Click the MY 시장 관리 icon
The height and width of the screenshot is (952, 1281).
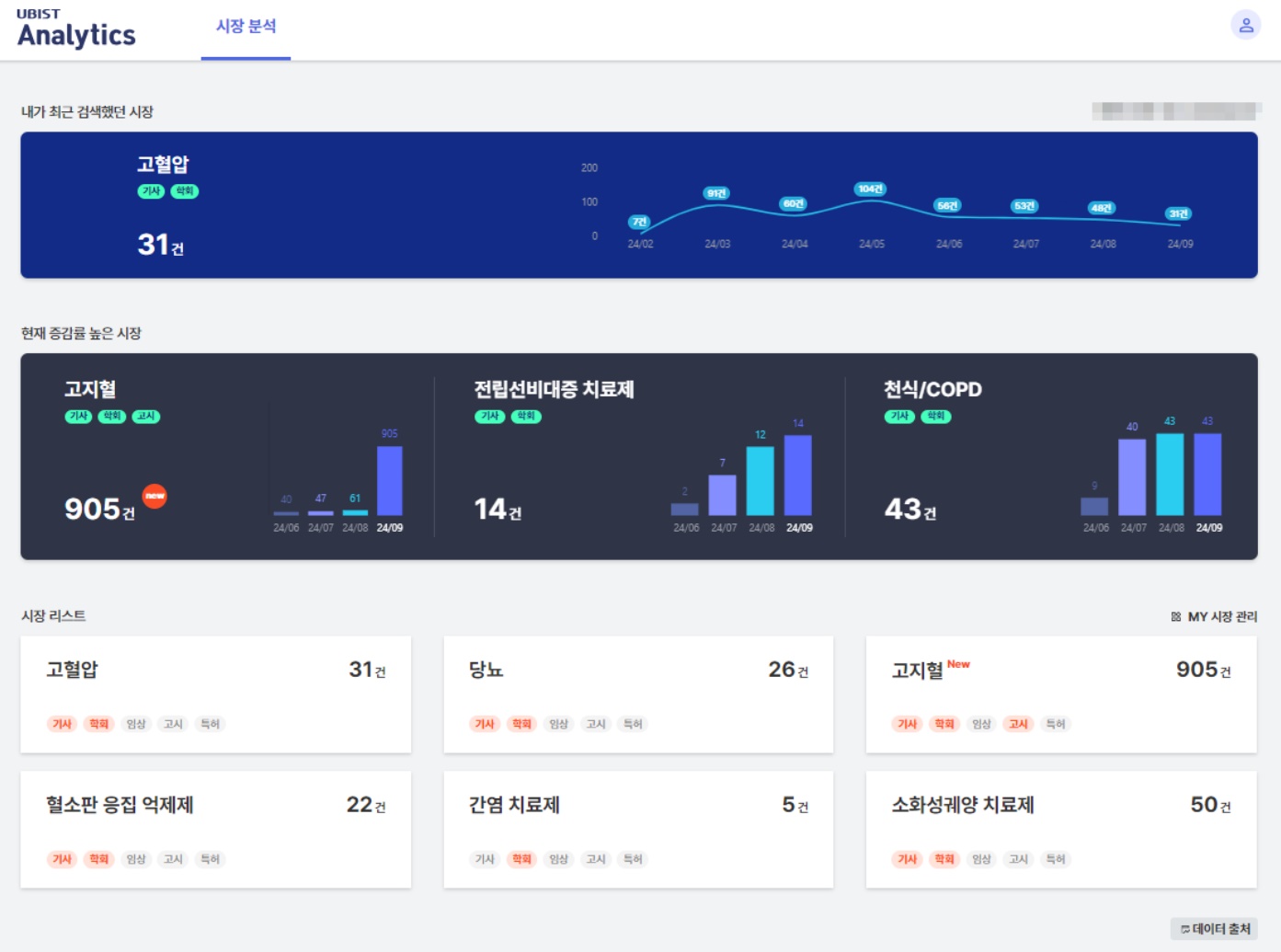[1176, 616]
